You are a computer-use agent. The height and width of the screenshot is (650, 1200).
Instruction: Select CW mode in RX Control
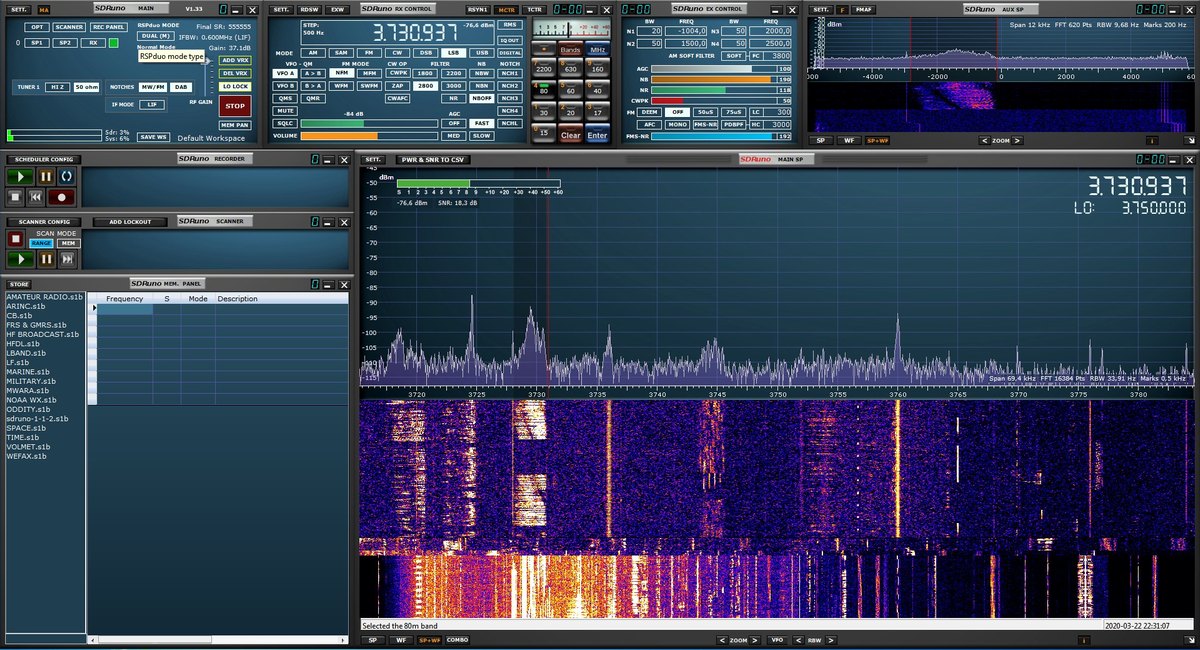(x=398, y=52)
